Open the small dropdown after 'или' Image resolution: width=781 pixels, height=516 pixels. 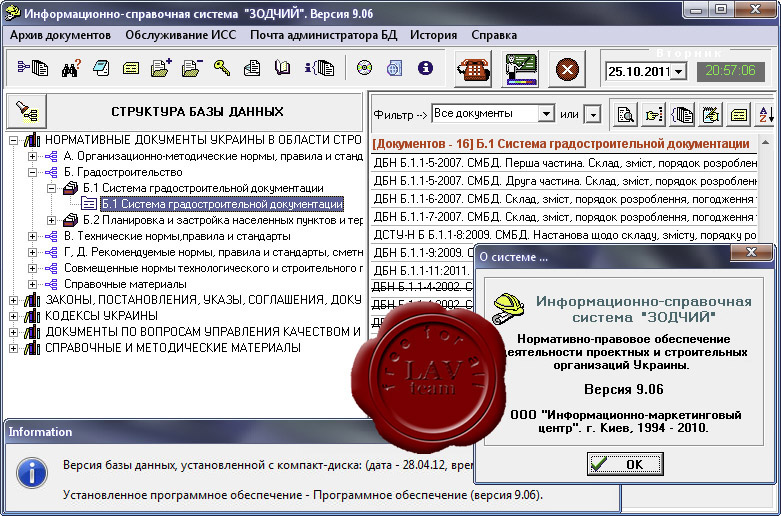593,115
